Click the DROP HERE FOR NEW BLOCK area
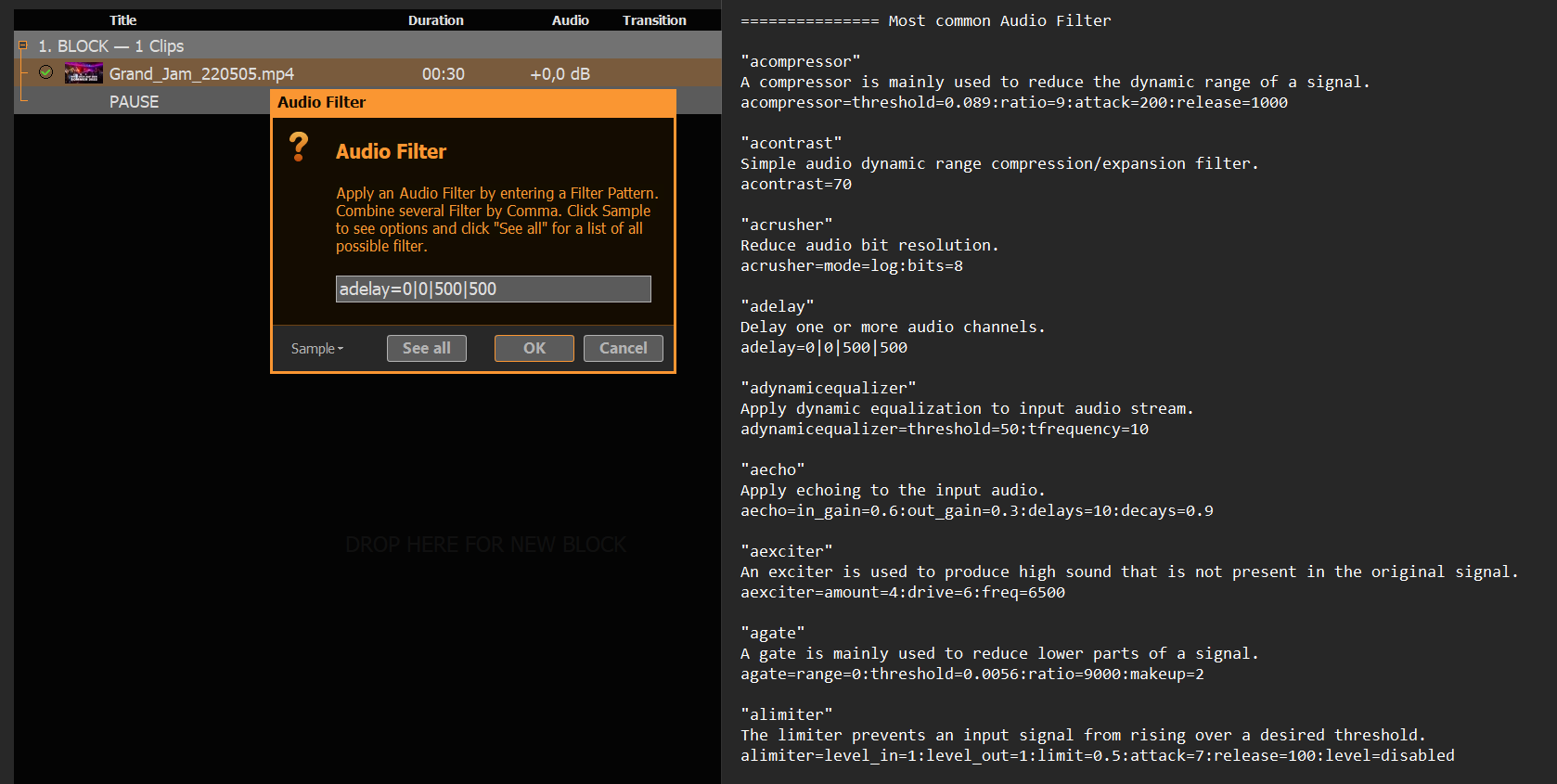Screen dimensions: 1557x784 click(x=485, y=545)
